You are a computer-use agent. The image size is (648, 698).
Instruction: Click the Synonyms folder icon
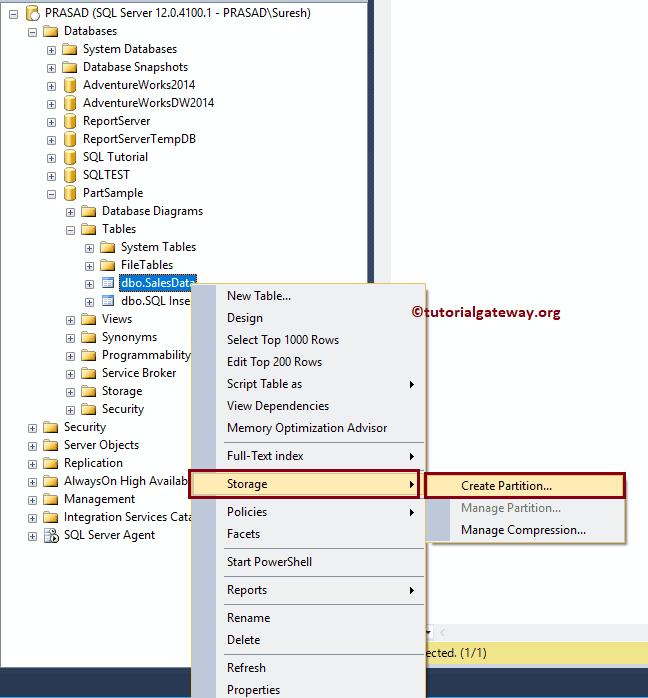(89, 337)
